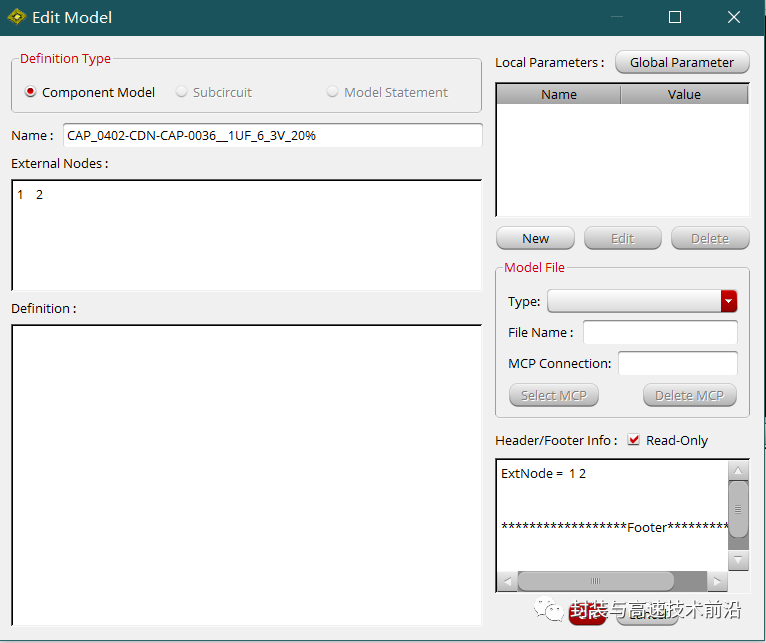Click inside the Definition text area

(247, 475)
